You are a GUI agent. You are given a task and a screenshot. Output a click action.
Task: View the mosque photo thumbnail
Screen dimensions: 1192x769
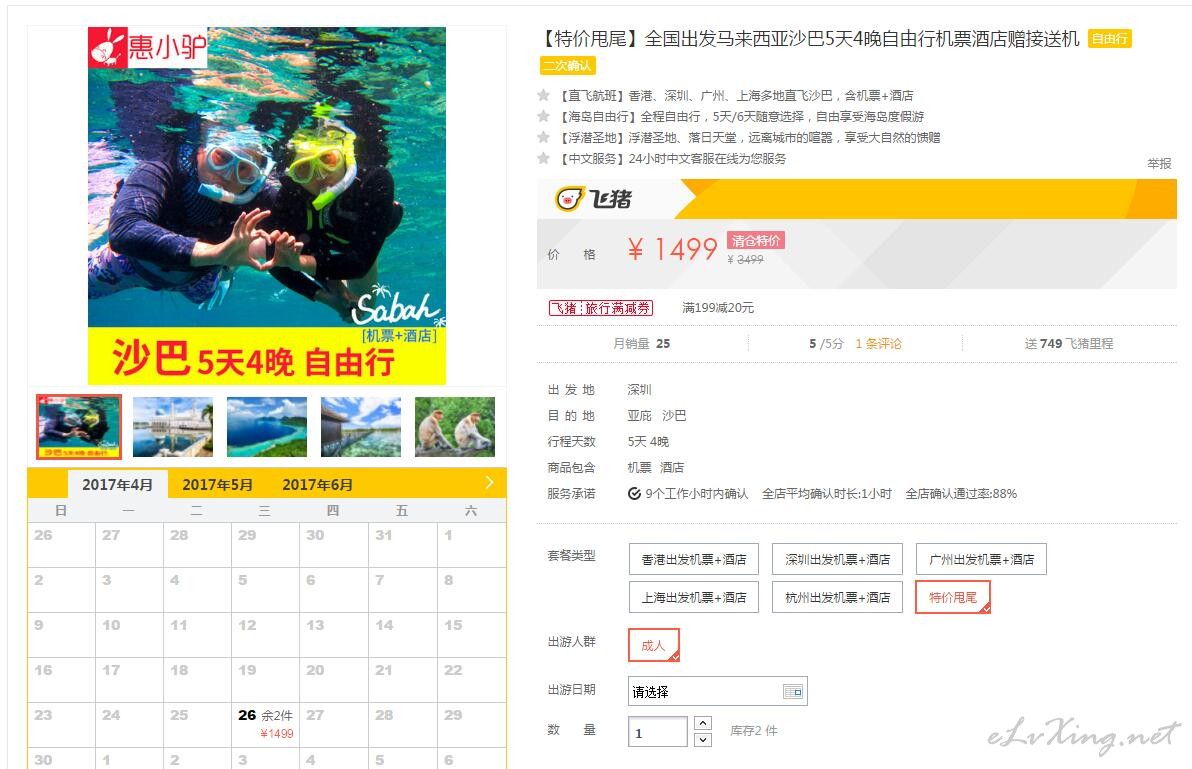(x=173, y=426)
